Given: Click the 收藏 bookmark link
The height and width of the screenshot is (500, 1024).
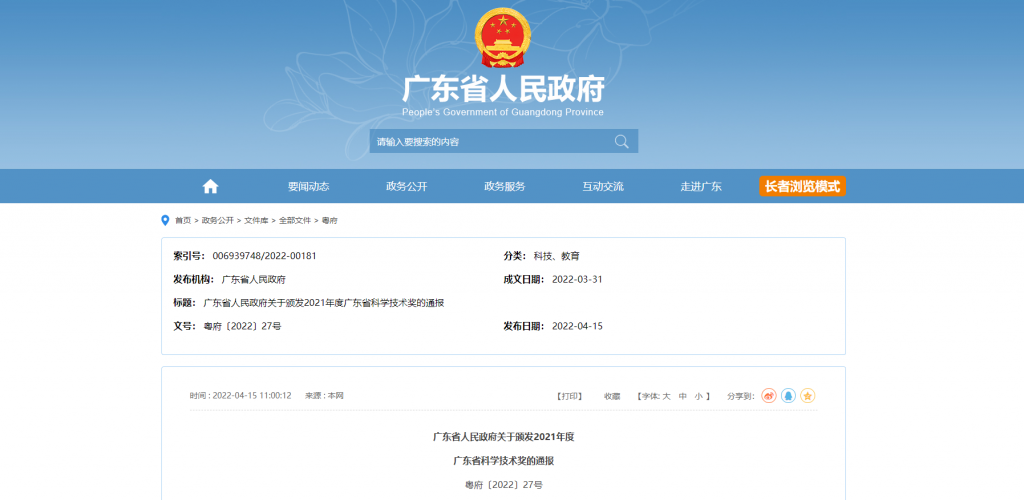Looking at the screenshot, I should coord(611,396).
